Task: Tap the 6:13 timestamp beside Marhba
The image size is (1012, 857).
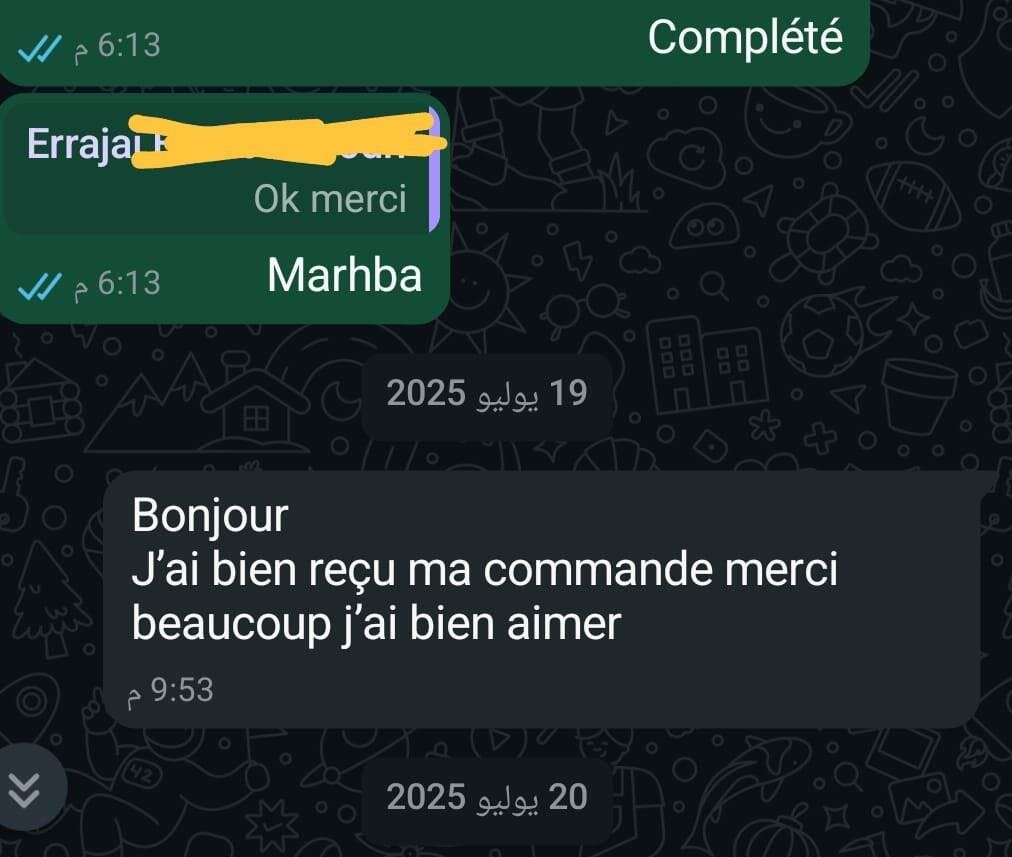Action: coord(117,284)
